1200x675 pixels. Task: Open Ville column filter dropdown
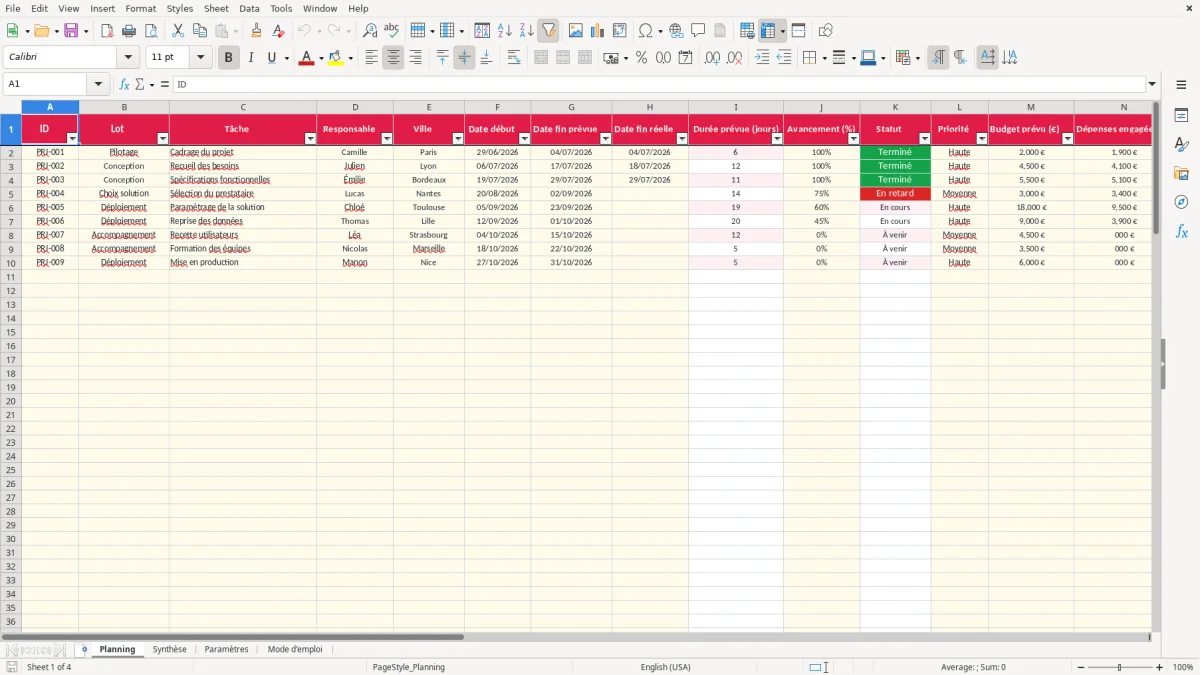[458, 139]
